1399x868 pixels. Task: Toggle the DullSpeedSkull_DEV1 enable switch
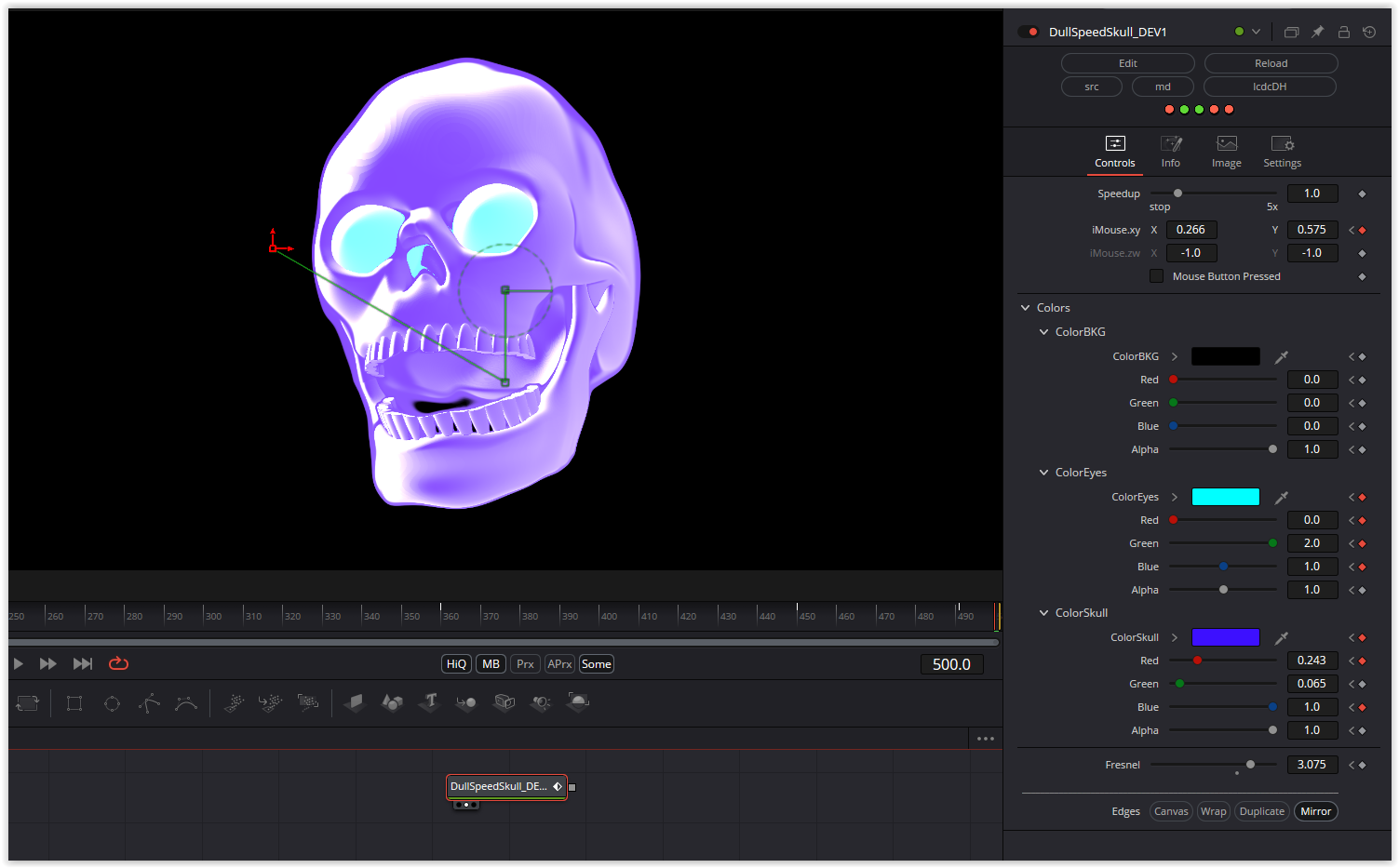point(1029,32)
